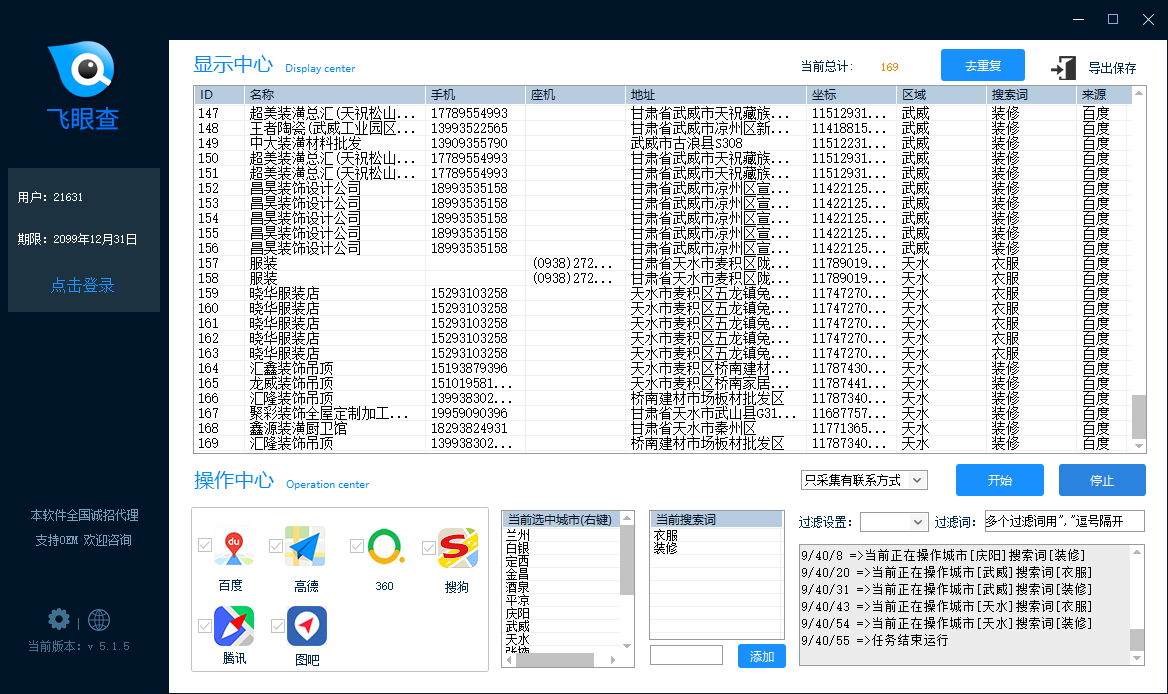Toggle the 360 source checkbox
The width and height of the screenshot is (1168, 694).
[x=357, y=546]
